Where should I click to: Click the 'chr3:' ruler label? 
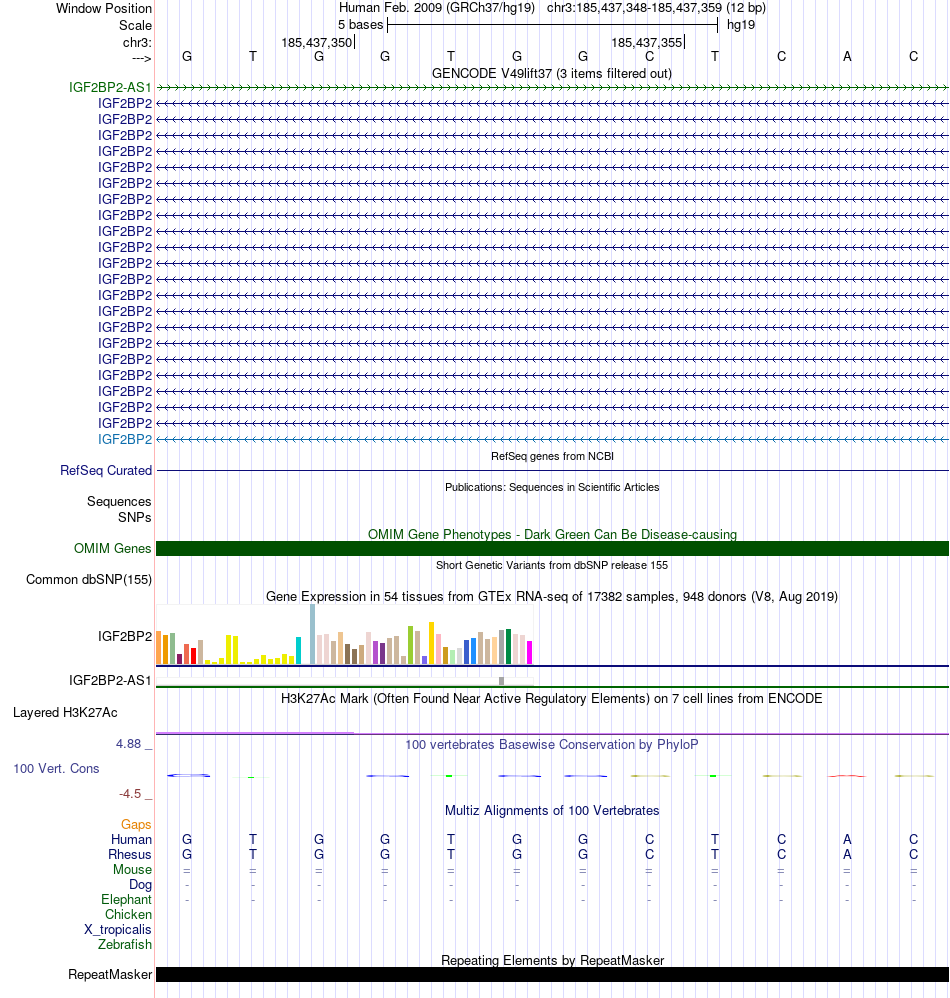click(x=137, y=43)
